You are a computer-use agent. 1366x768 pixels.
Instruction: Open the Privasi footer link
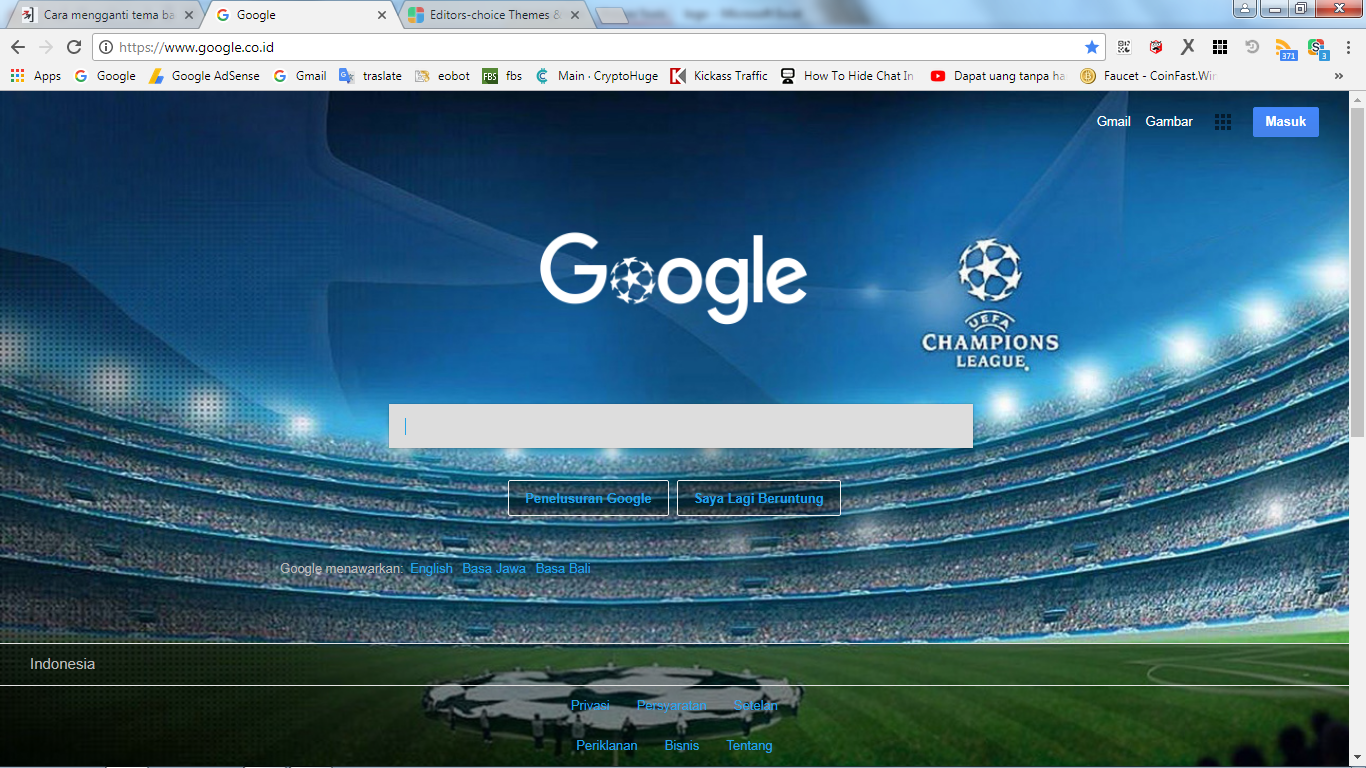(590, 706)
